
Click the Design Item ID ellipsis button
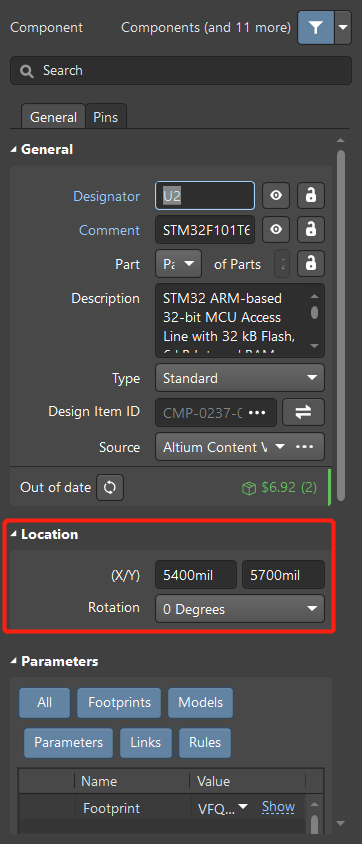257,412
